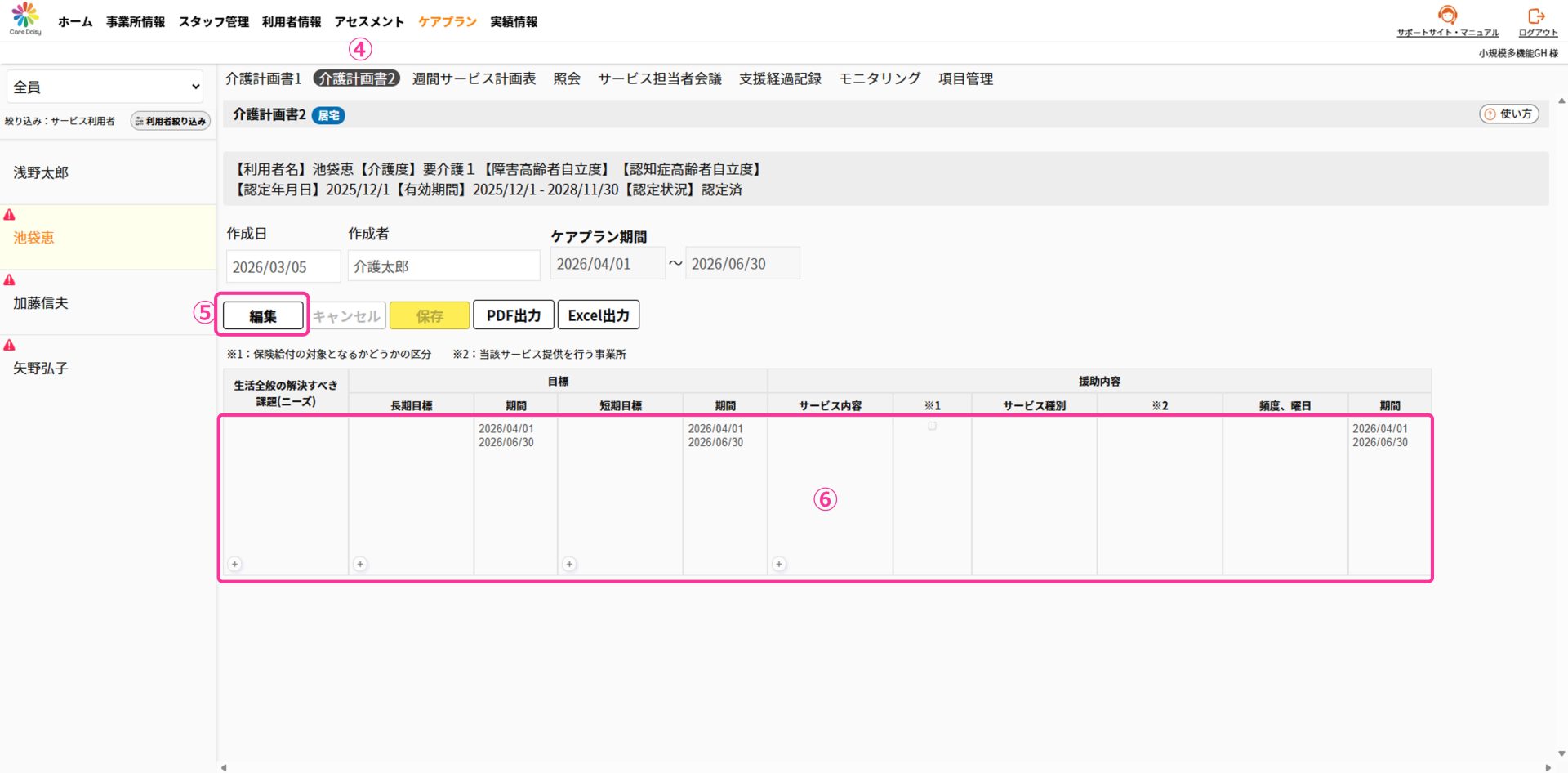Click the logout icon
The image size is (1568, 773).
1536,16
